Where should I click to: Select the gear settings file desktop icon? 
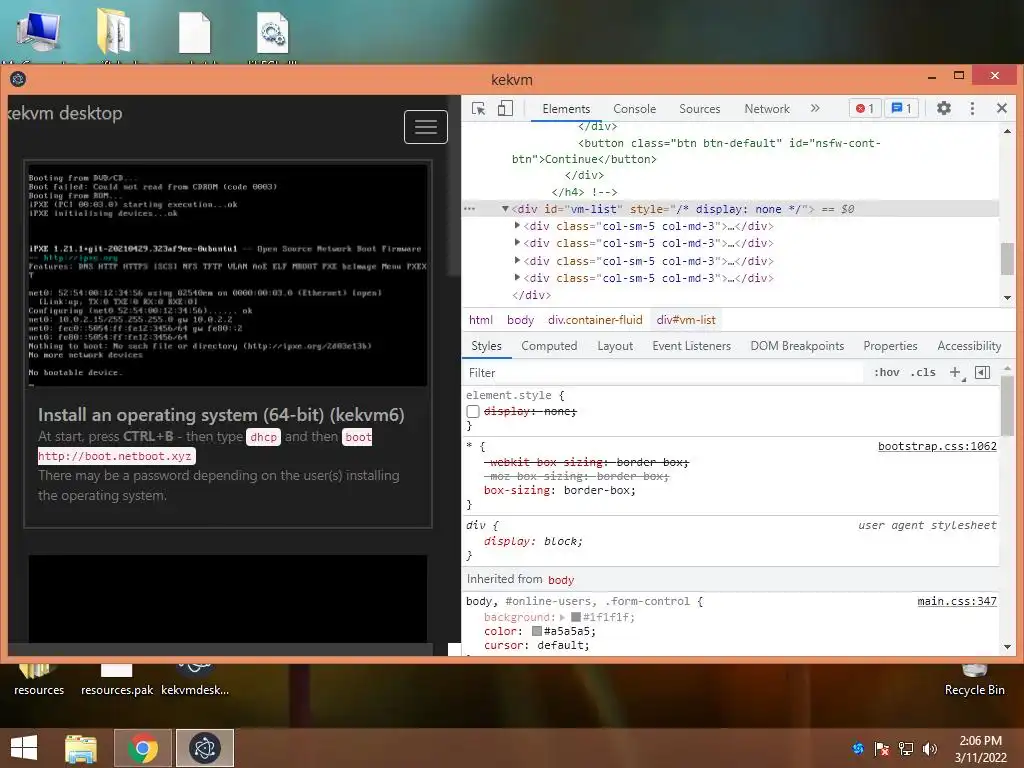pyautogui.click(x=272, y=33)
